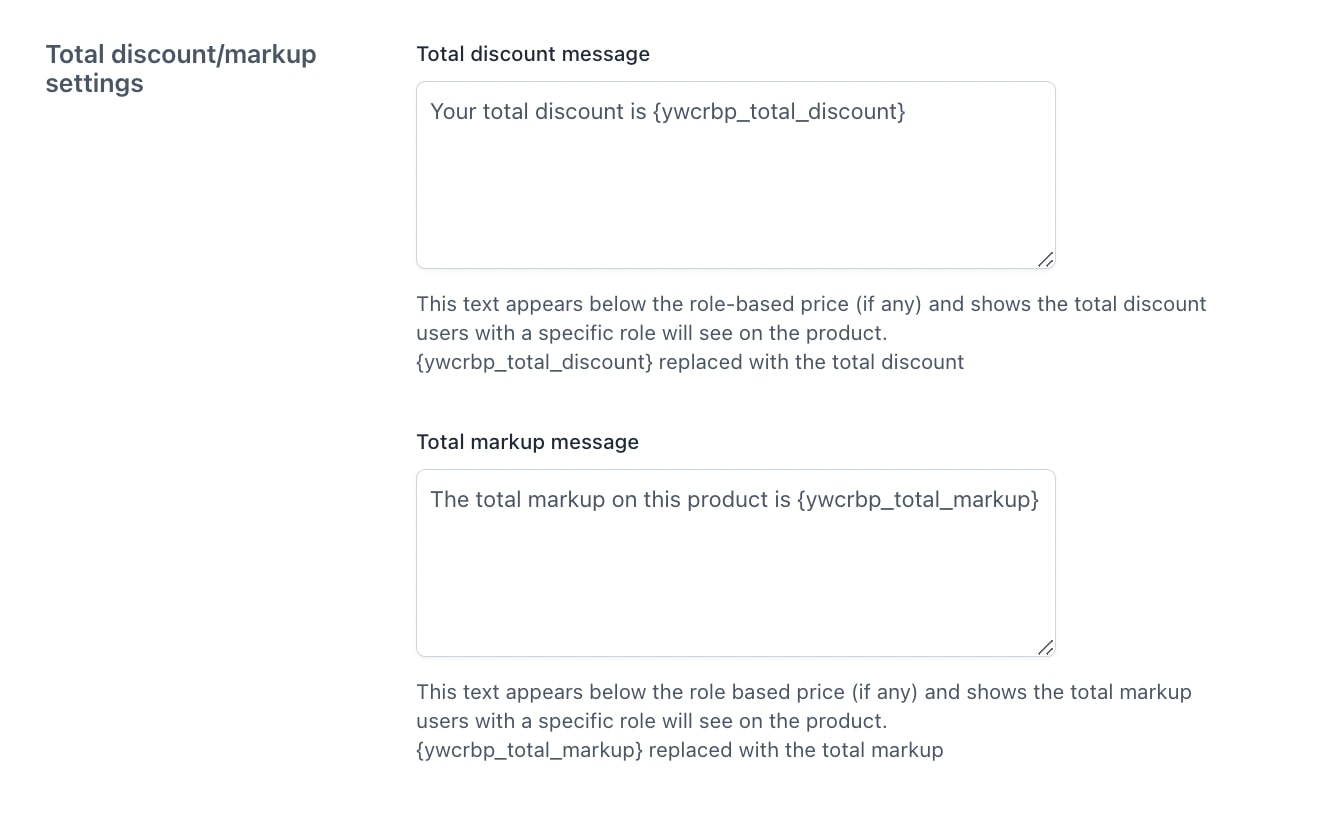The height and width of the screenshot is (838, 1342).
Task: Click the Total discount message text area
Action: [x=735, y=175]
